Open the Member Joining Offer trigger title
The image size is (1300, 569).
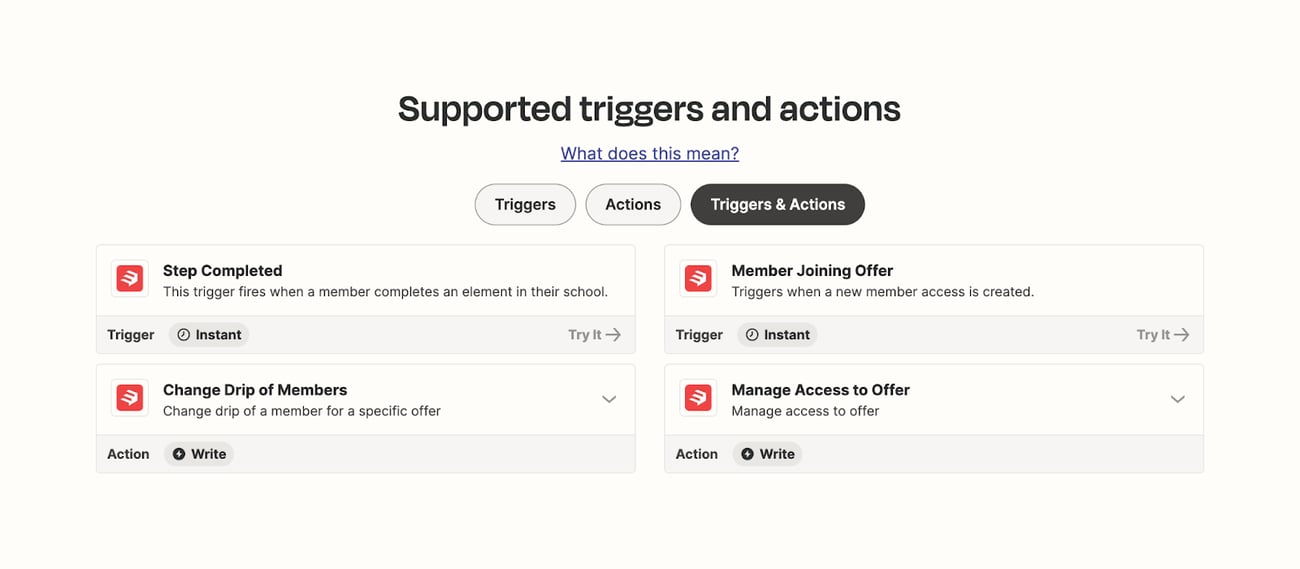(x=812, y=270)
